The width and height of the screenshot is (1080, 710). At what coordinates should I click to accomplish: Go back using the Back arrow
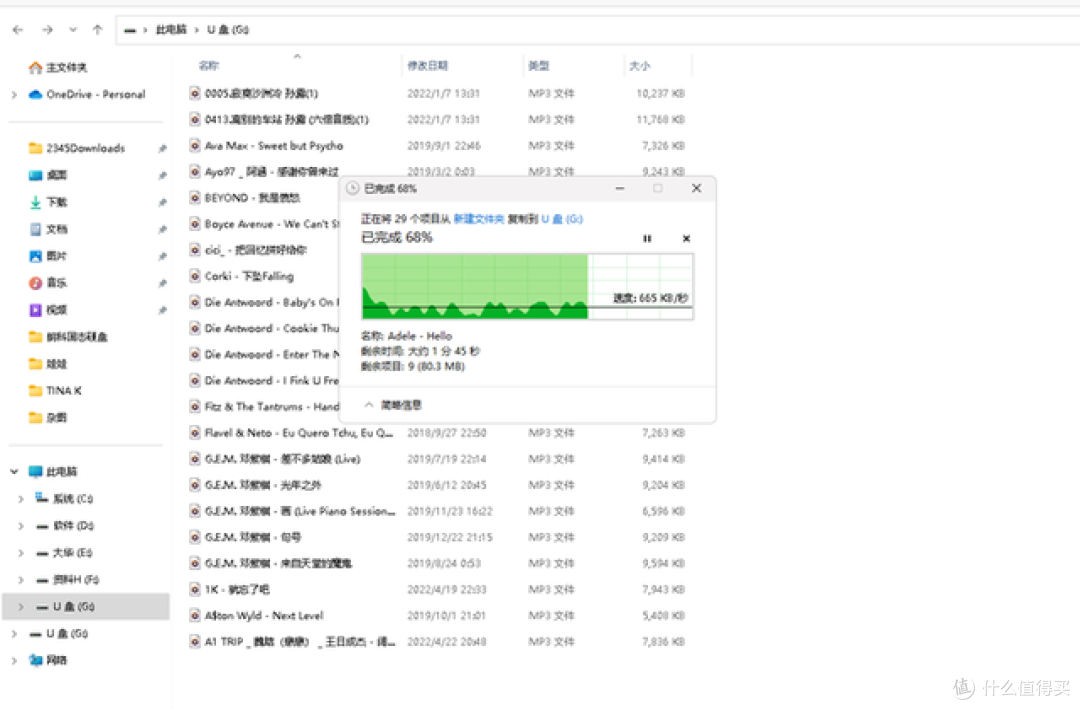coord(18,30)
